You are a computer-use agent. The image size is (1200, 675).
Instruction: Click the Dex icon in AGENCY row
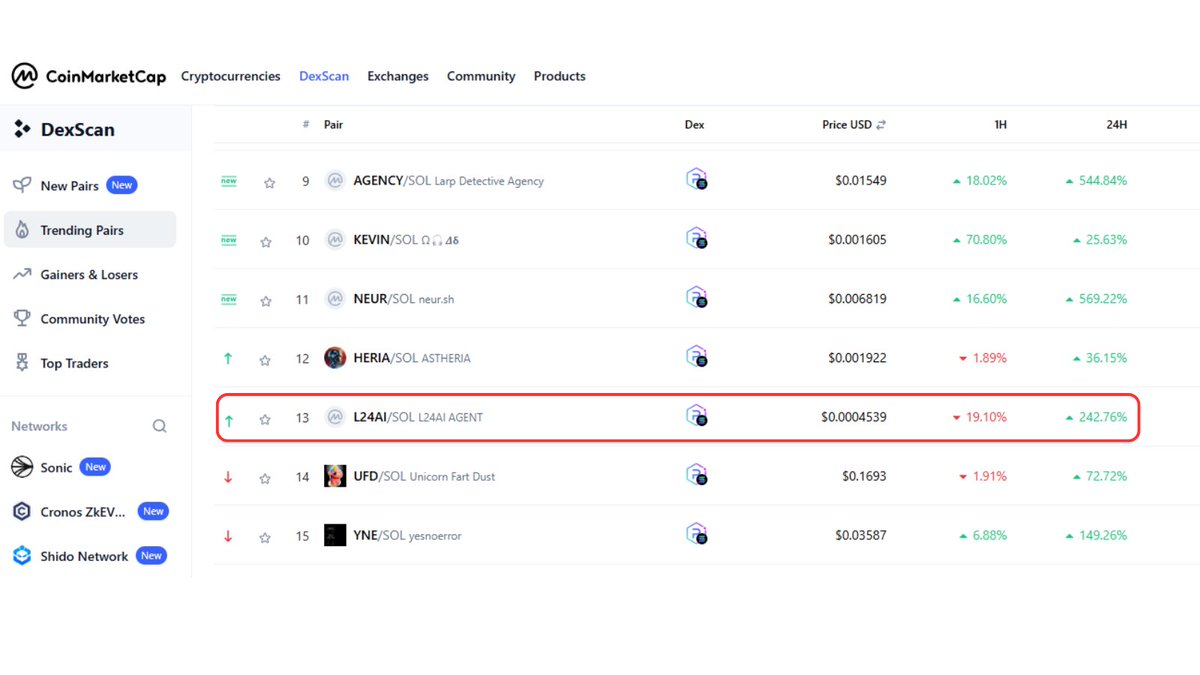pos(696,180)
